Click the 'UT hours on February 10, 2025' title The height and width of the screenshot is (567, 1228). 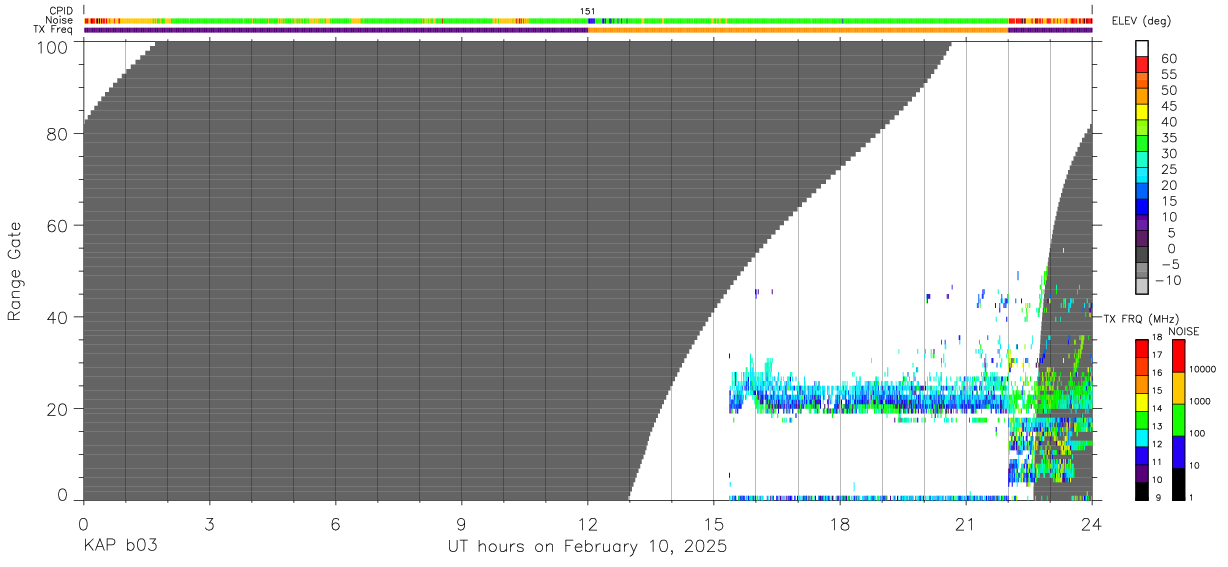coord(588,547)
